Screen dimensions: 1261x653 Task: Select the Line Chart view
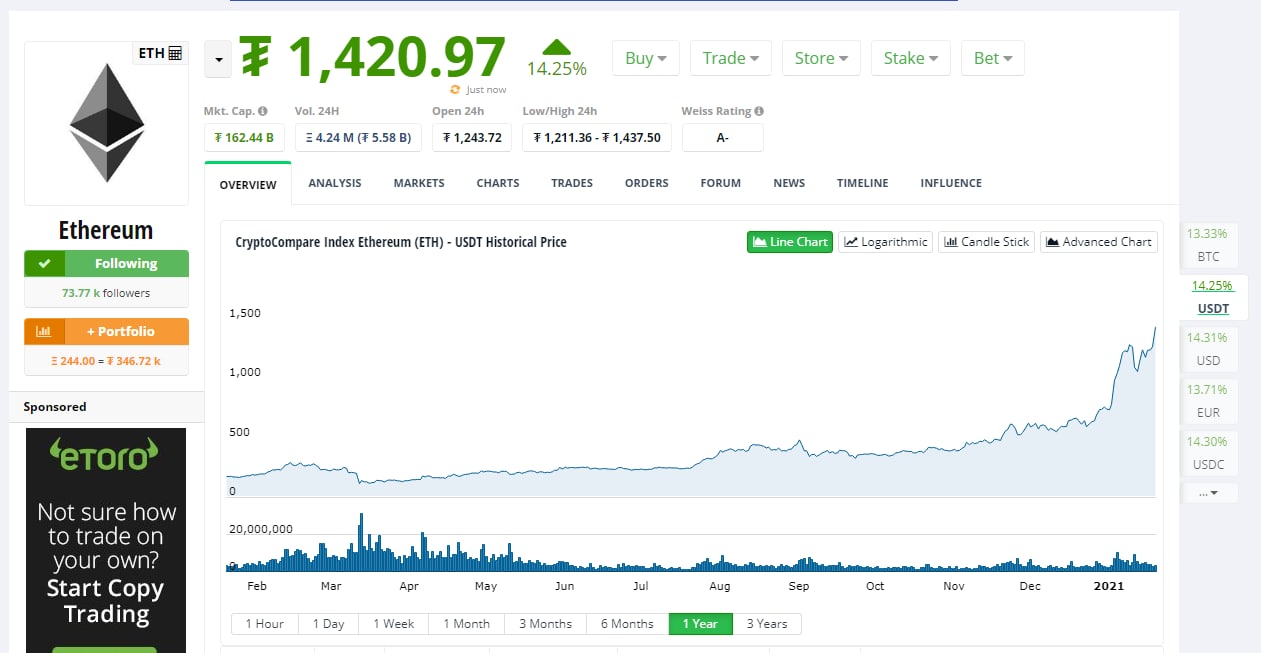[790, 242]
